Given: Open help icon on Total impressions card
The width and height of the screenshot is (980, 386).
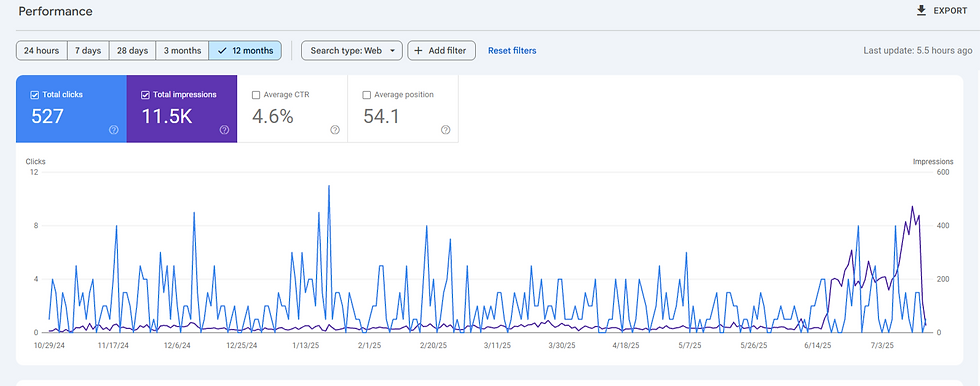Looking at the screenshot, I should coord(224,130).
